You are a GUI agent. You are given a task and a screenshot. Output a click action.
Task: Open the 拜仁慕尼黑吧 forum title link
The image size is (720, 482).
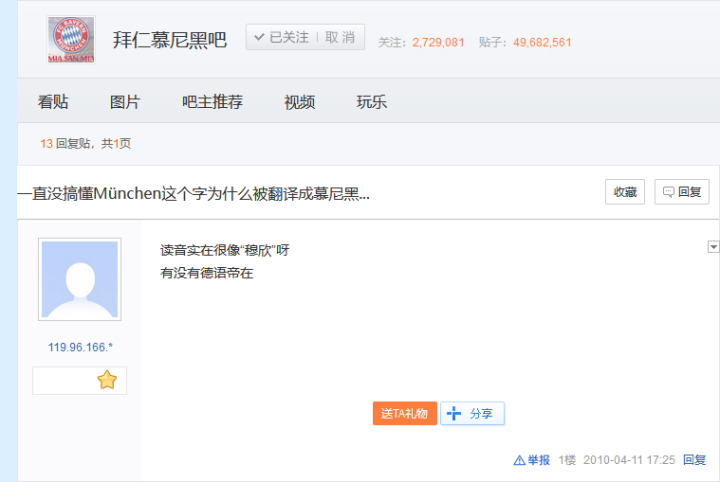169,40
